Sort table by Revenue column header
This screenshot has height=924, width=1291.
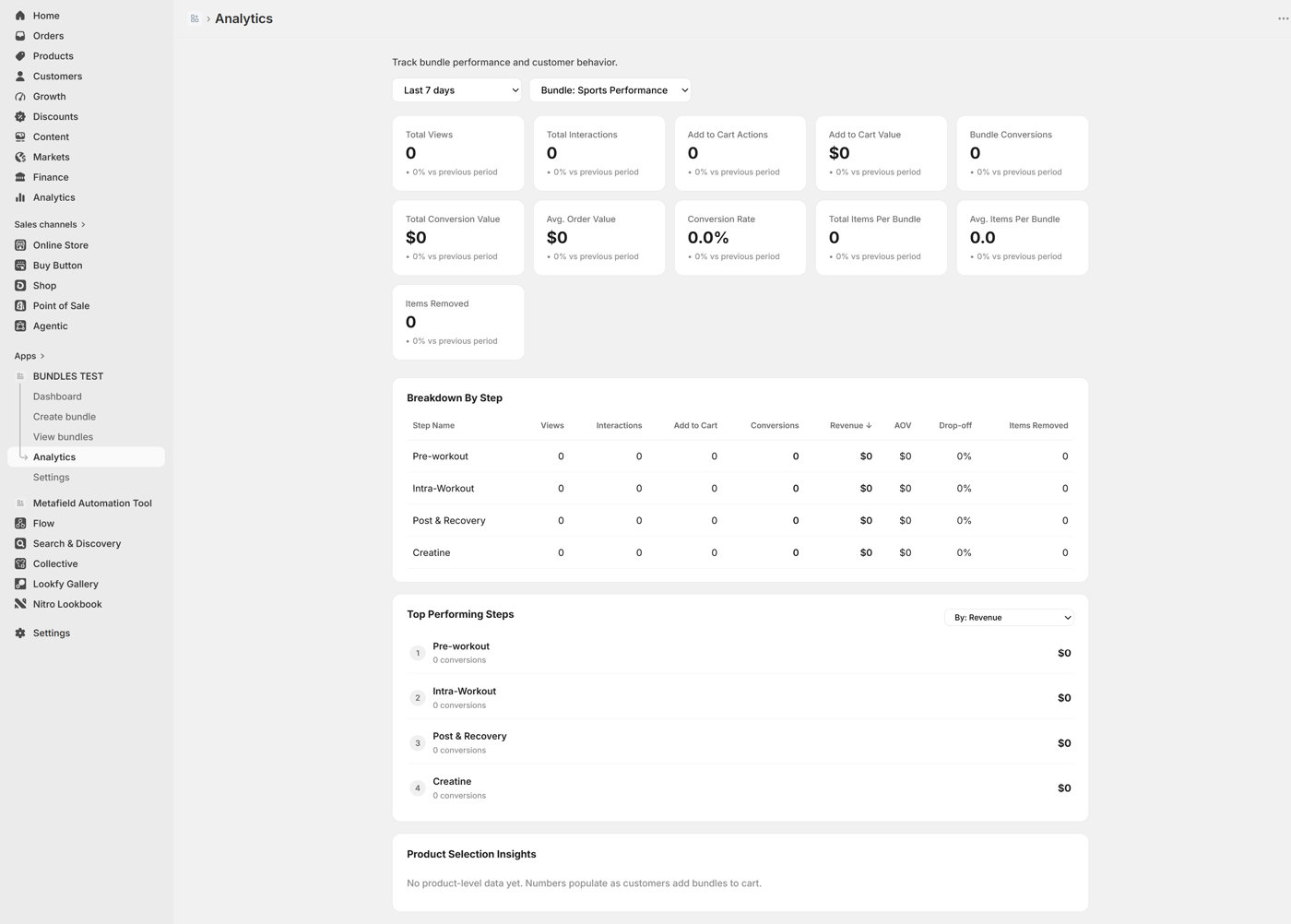[850, 426]
